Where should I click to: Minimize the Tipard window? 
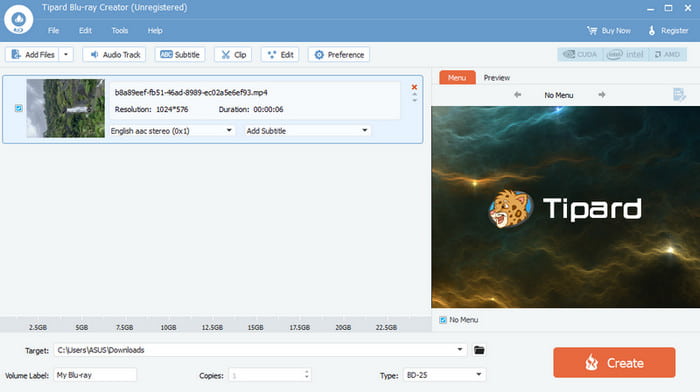(650, 8)
